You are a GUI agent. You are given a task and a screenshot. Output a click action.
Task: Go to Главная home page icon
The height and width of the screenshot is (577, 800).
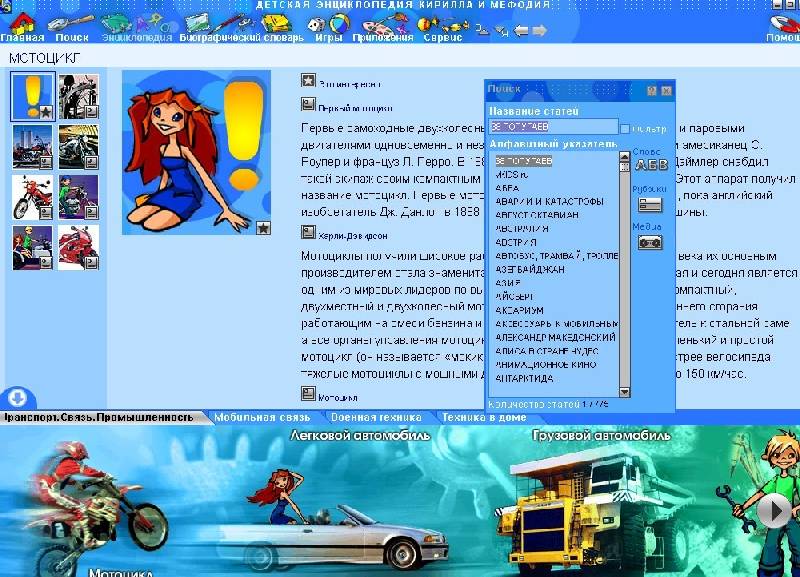(22, 27)
